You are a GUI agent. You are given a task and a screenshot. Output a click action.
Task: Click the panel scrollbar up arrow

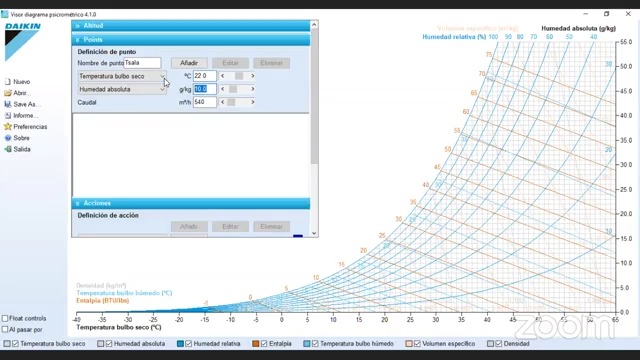(x=314, y=25)
